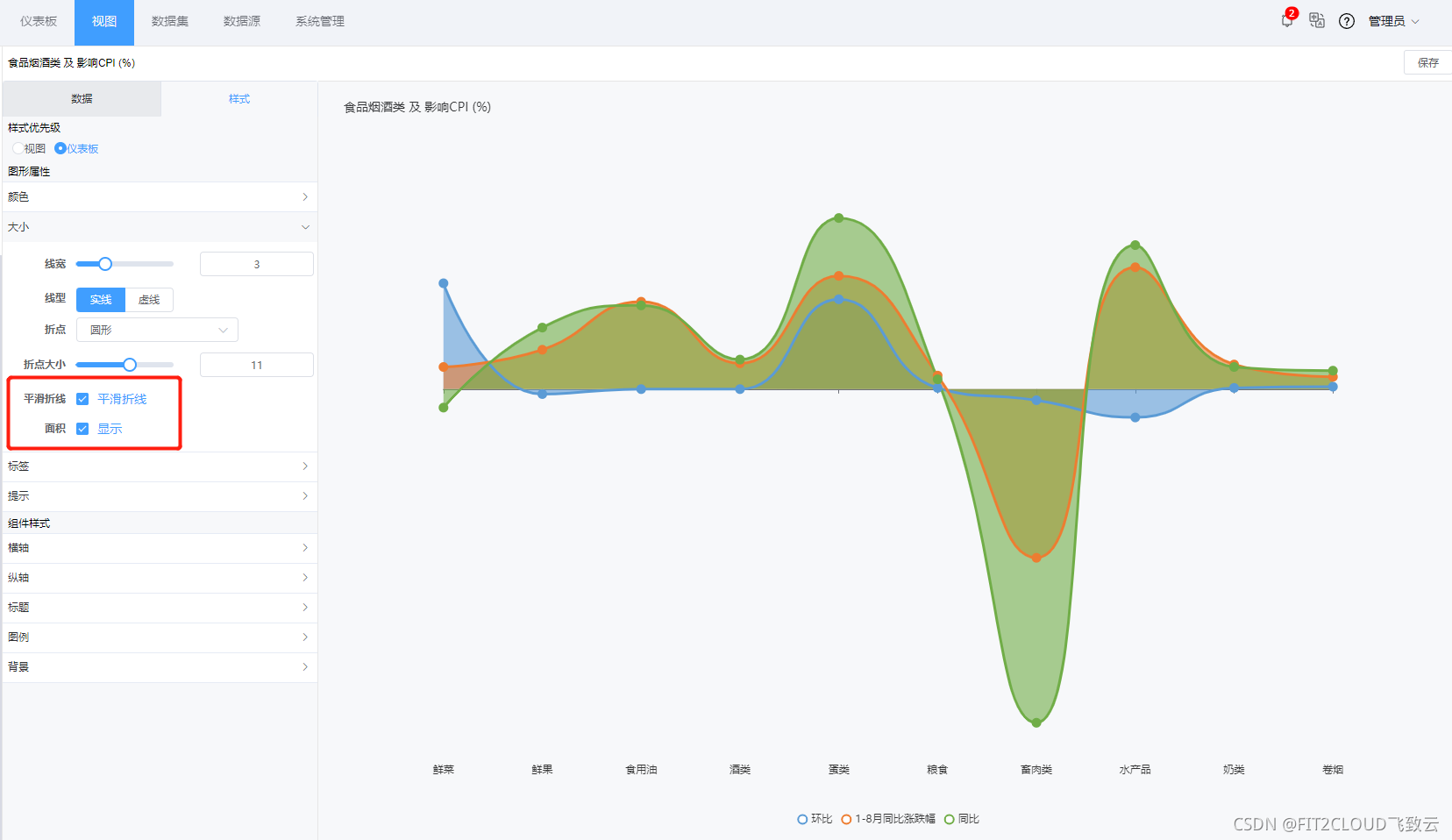The width and height of the screenshot is (1452, 840).
Task: Adjust the 折点大小 slider handle
Action: (130, 365)
